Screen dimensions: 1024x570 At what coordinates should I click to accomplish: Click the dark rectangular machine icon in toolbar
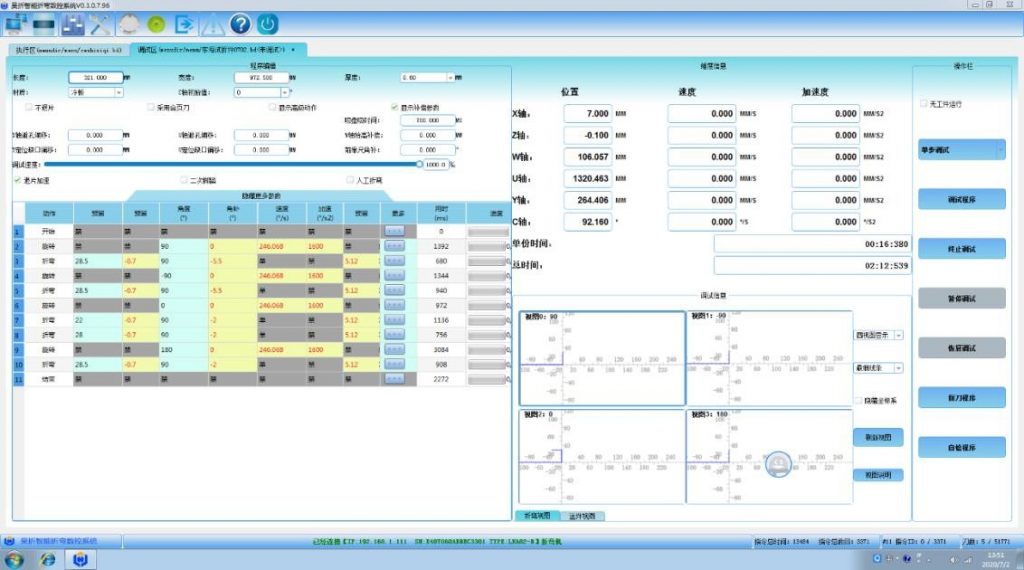click(44, 25)
